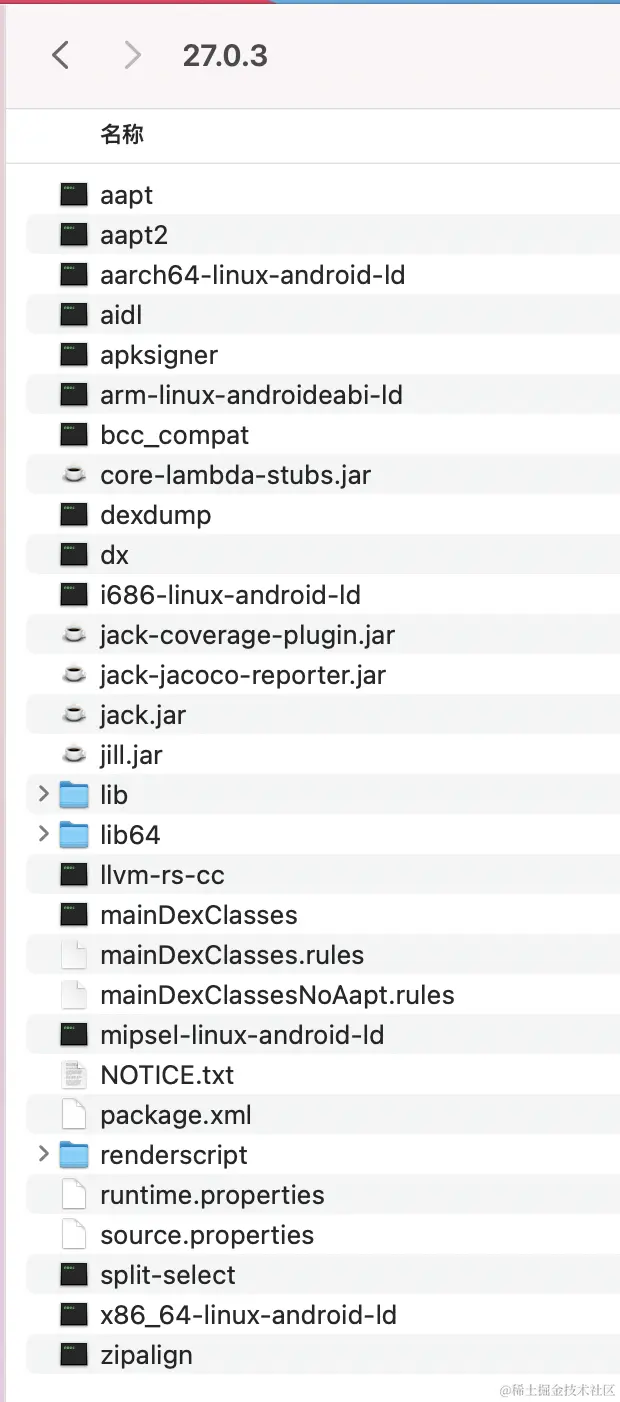
Task: Select the aarch64-linux-android-ld file name
Action: coord(253,275)
